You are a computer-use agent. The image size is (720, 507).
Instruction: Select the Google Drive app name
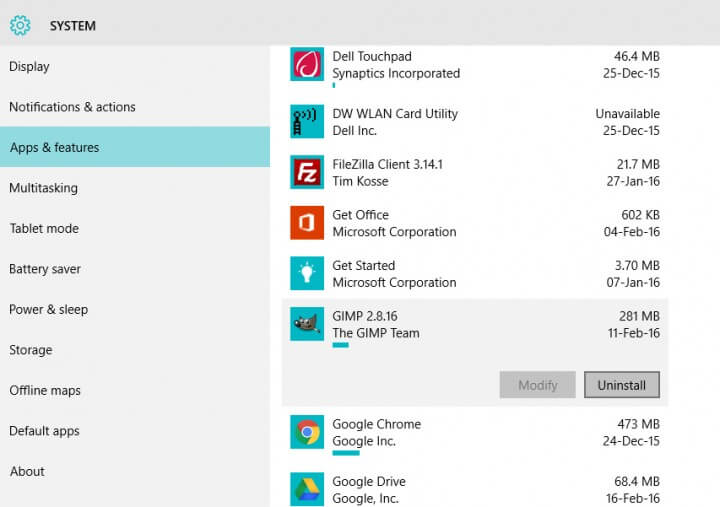point(369,481)
